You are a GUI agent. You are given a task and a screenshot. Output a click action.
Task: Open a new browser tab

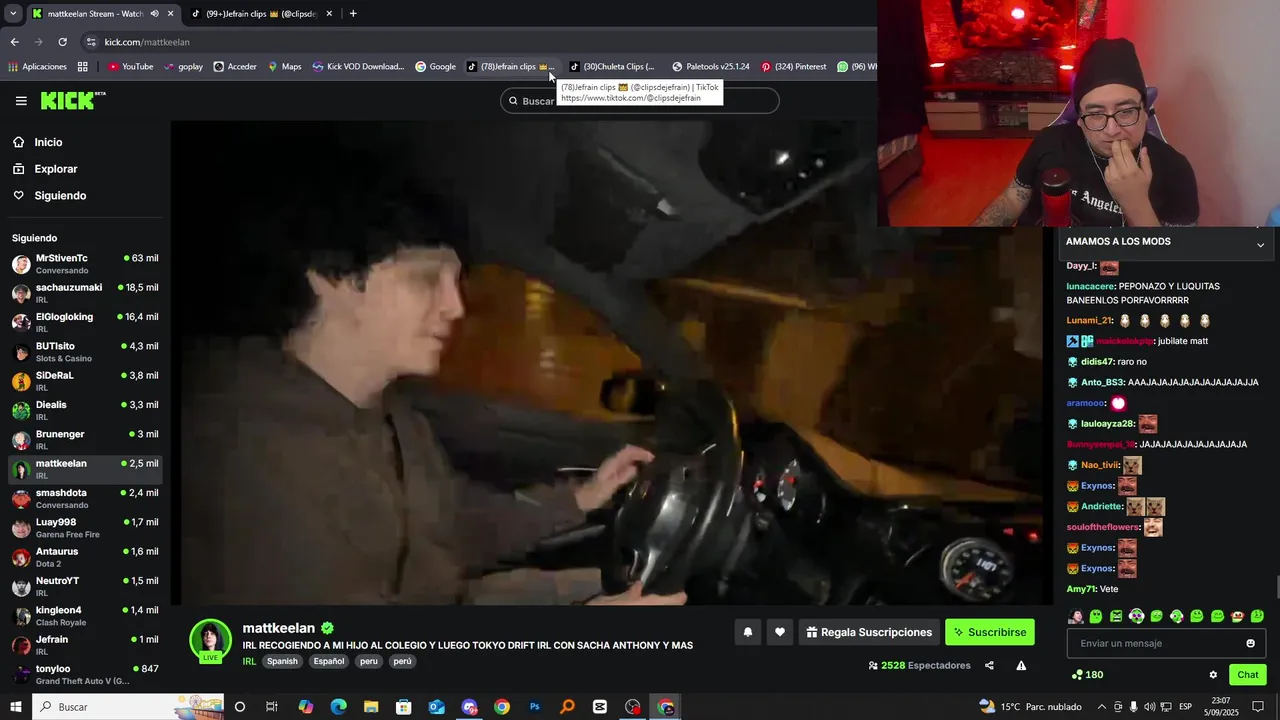pyautogui.click(x=353, y=14)
